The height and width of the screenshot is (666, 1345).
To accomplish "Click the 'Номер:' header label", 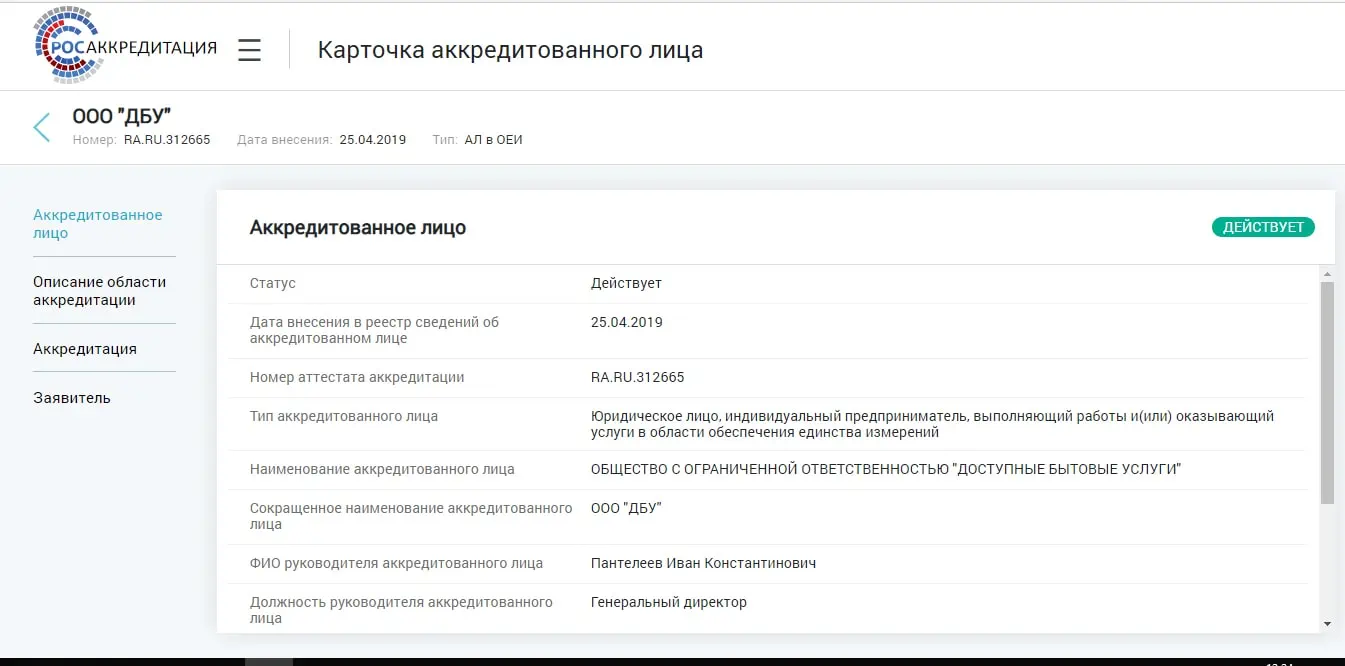I will click(x=95, y=140).
